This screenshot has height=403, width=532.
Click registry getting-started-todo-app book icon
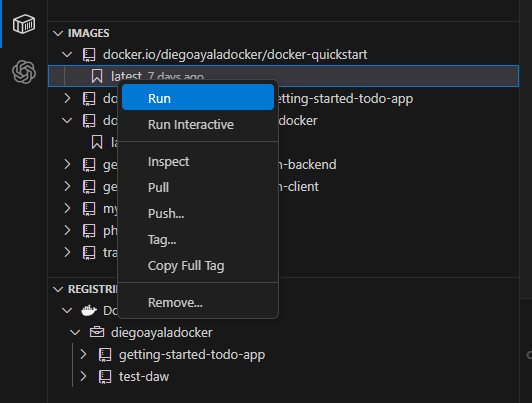105,355
